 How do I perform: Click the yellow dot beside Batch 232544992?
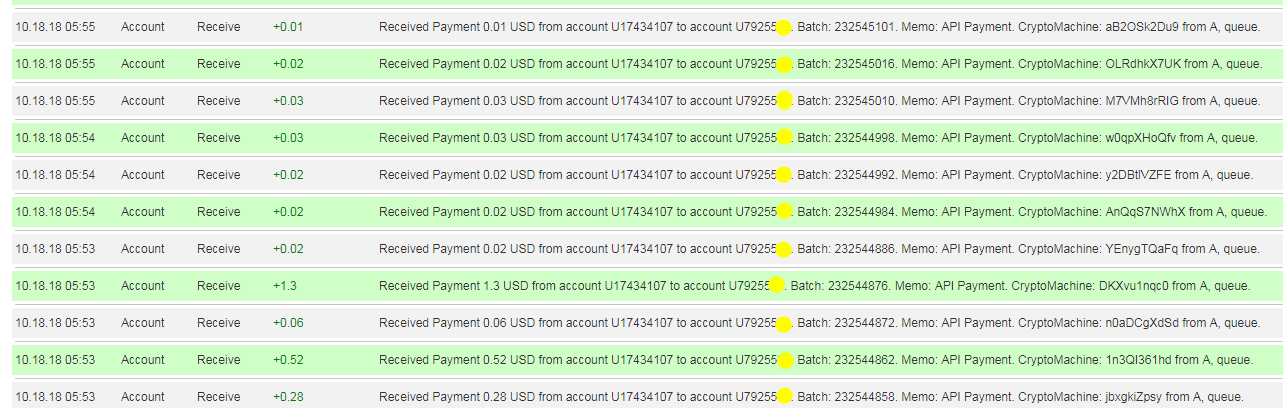coord(784,176)
